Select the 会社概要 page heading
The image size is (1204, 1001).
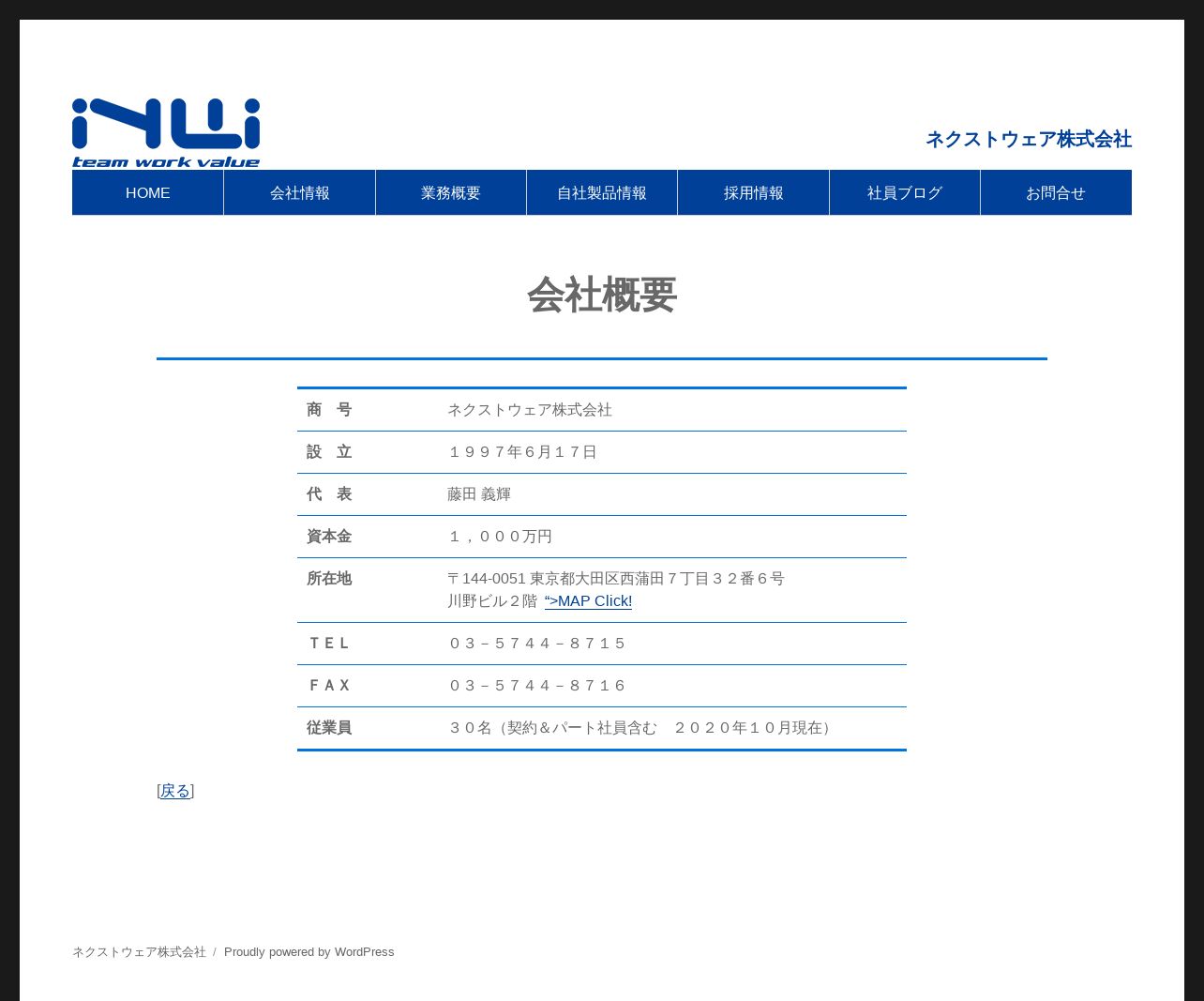click(602, 295)
